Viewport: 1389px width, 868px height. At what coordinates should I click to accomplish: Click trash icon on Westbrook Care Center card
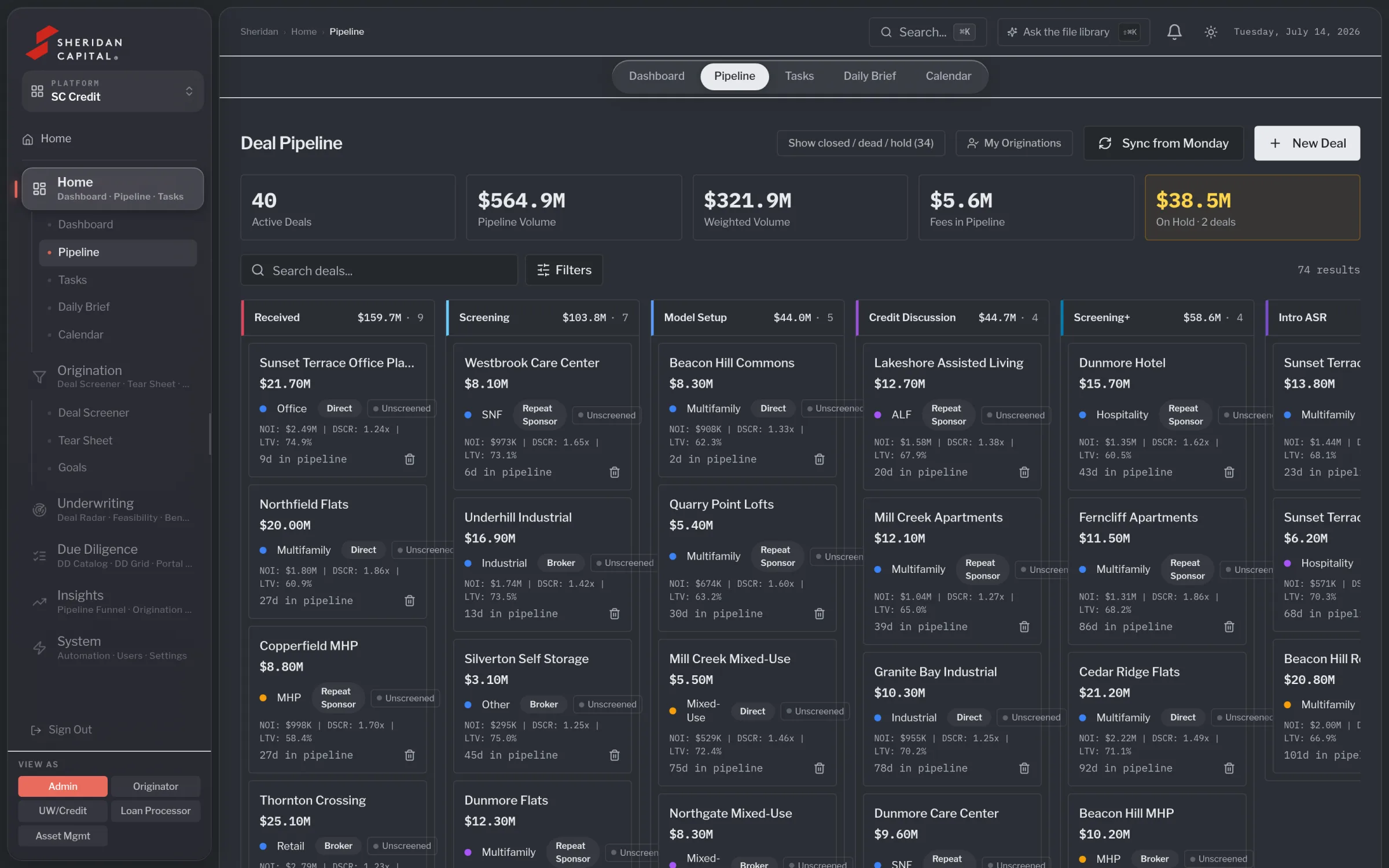tap(614, 472)
